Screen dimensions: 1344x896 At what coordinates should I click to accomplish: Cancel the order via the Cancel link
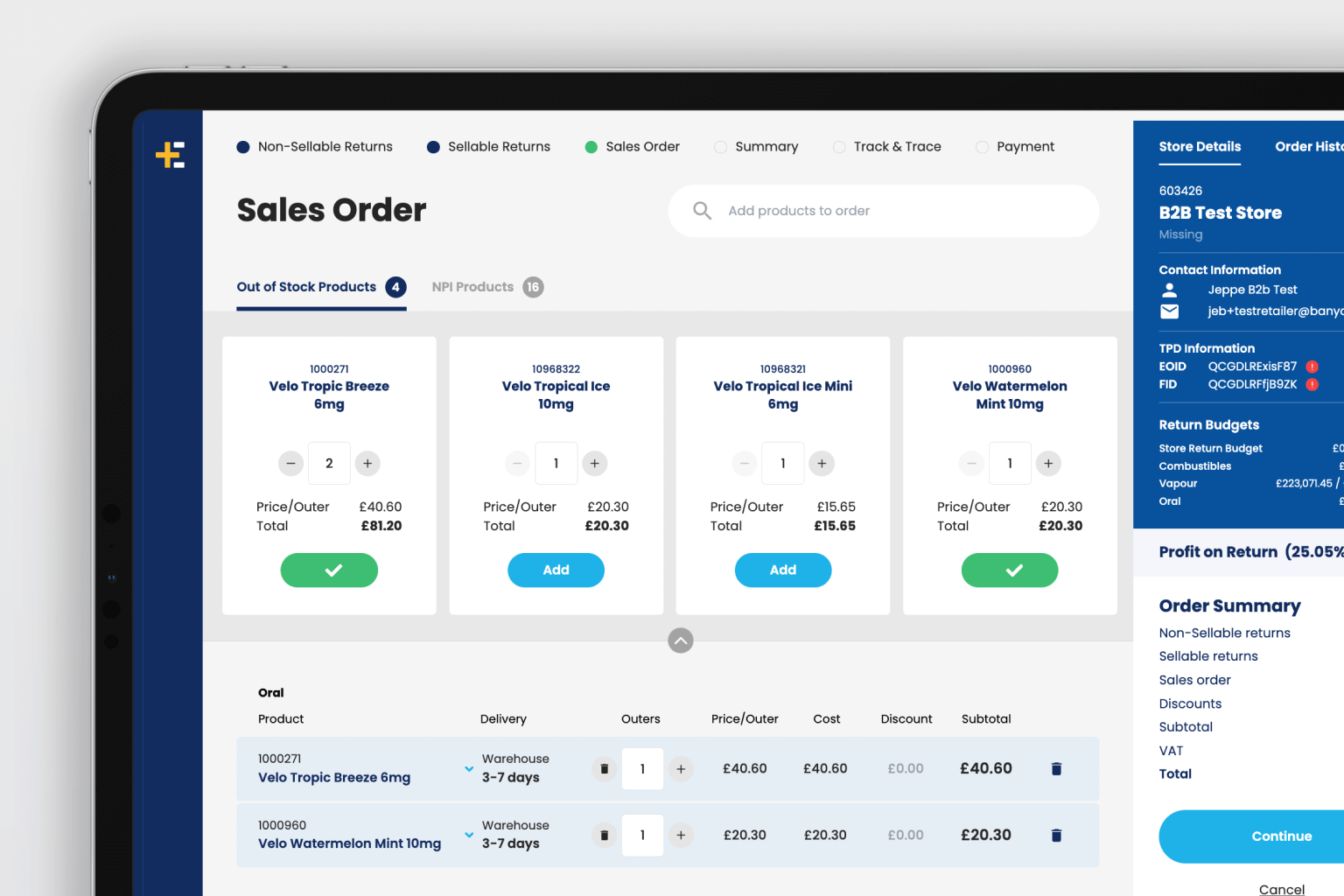pos(1282,889)
